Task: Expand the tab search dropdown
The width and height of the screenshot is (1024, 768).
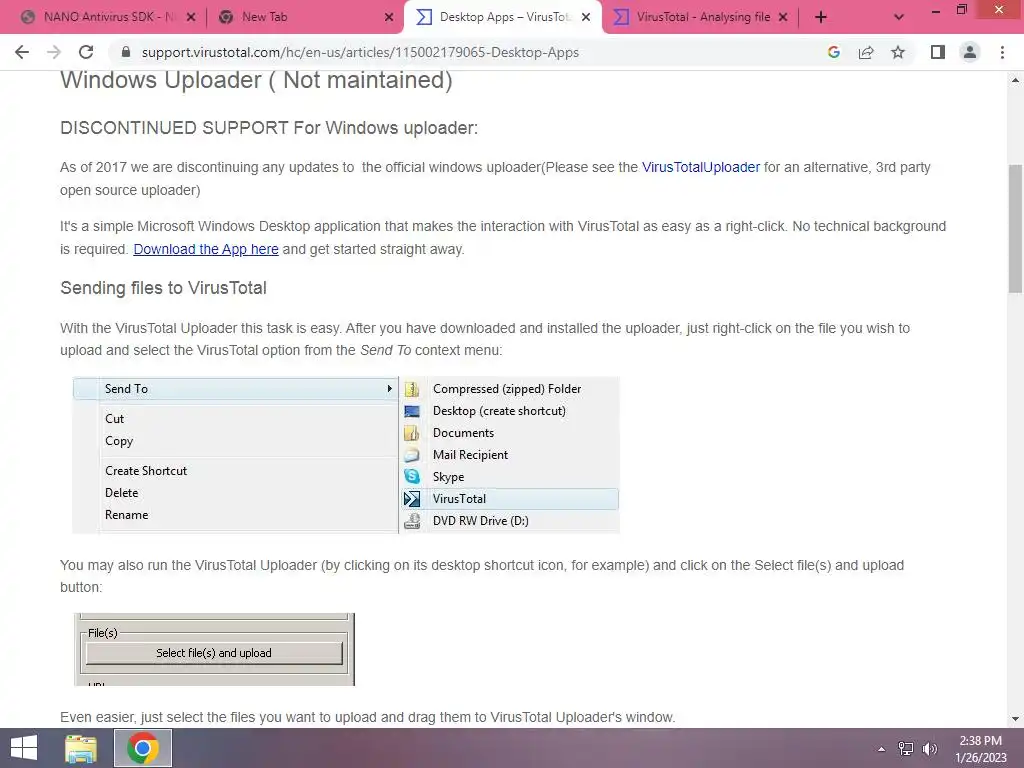Action: (899, 17)
